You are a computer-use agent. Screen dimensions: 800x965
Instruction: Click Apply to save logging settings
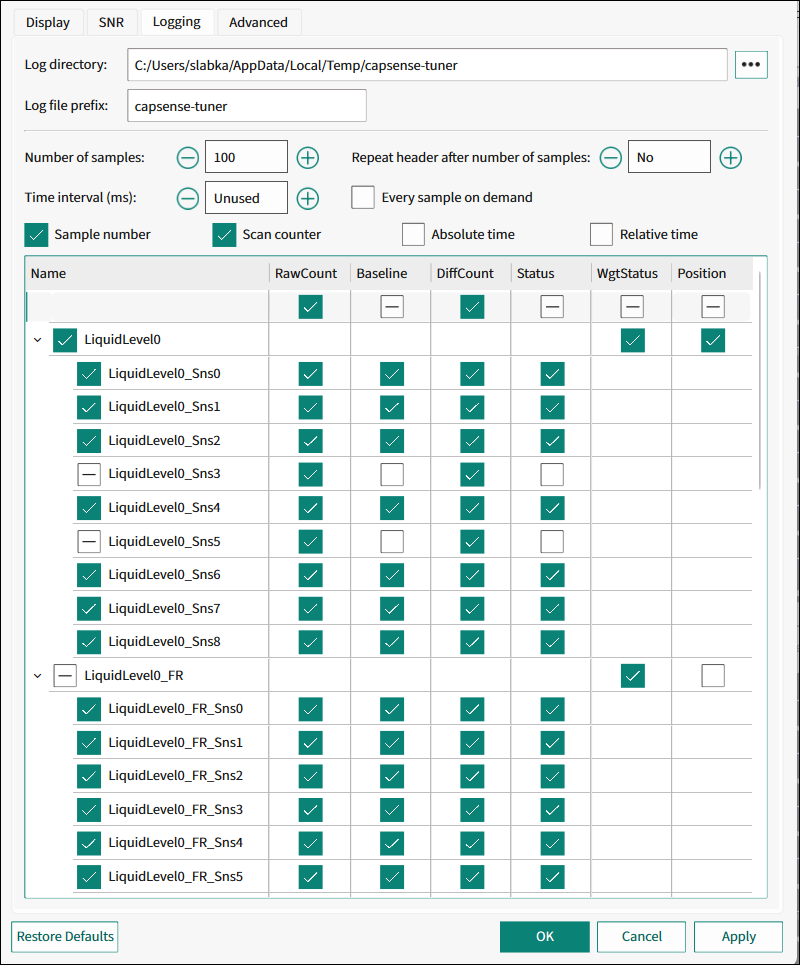click(738, 937)
